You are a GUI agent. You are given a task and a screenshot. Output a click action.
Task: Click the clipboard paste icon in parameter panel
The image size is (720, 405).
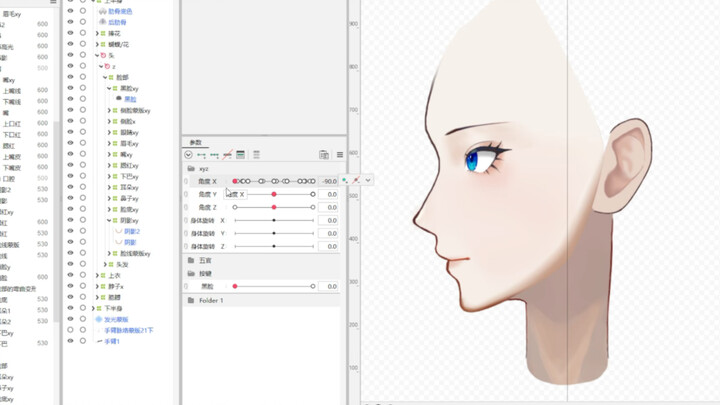coord(324,155)
